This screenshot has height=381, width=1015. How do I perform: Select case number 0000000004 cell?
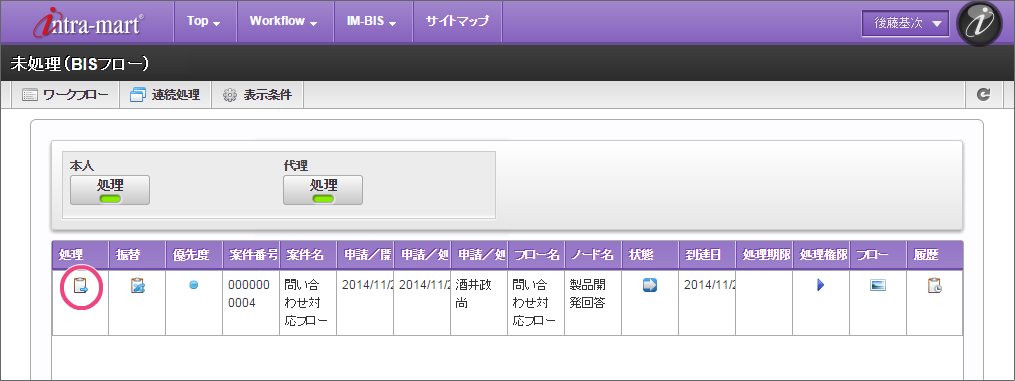click(251, 303)
